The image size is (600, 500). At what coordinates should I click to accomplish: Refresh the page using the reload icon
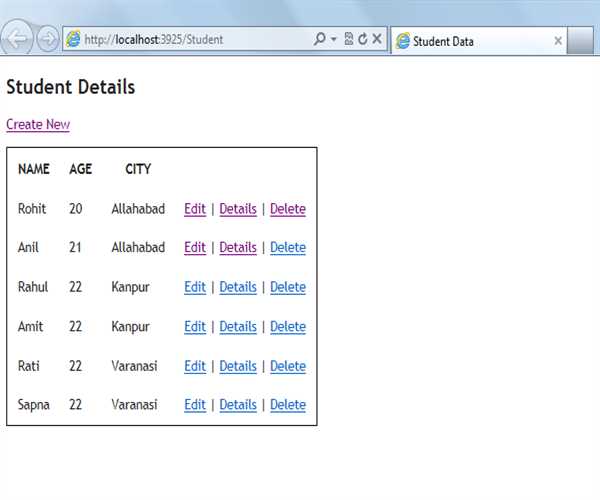pyautogui.click(x=362, y=40)
